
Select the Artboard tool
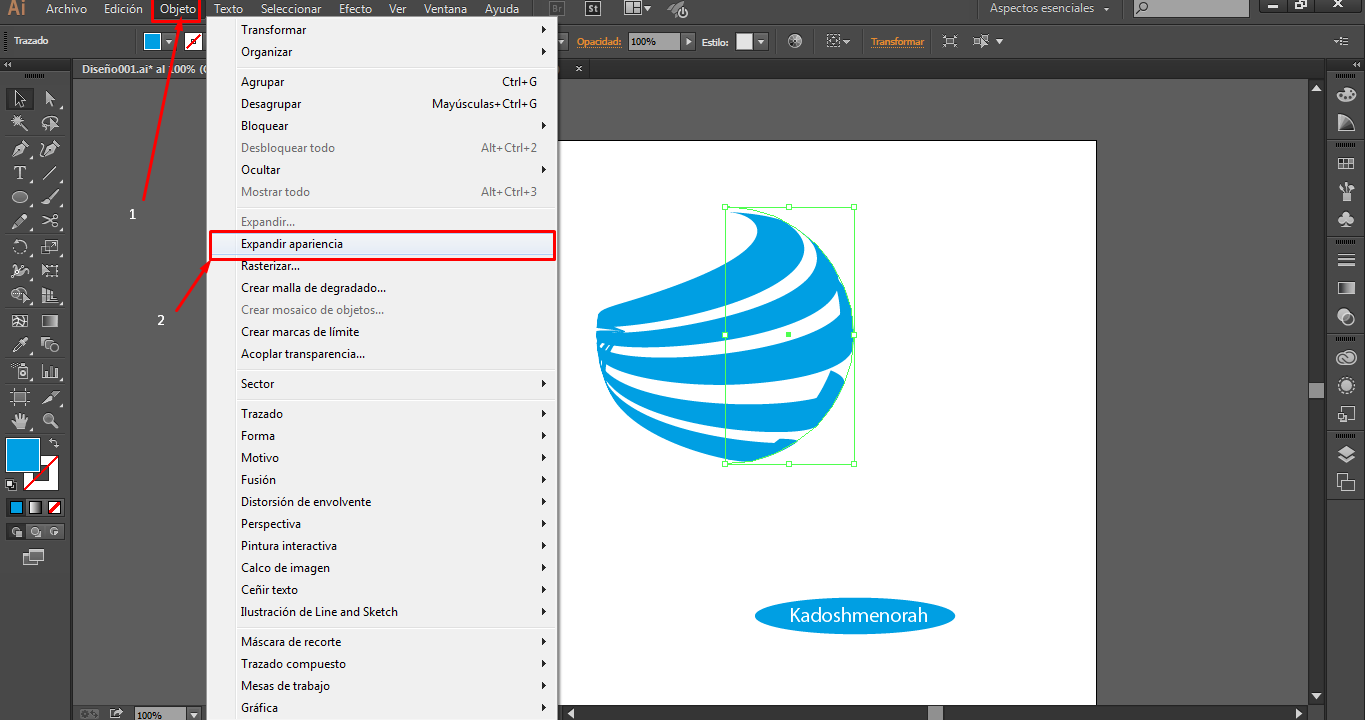coord(20,396)
